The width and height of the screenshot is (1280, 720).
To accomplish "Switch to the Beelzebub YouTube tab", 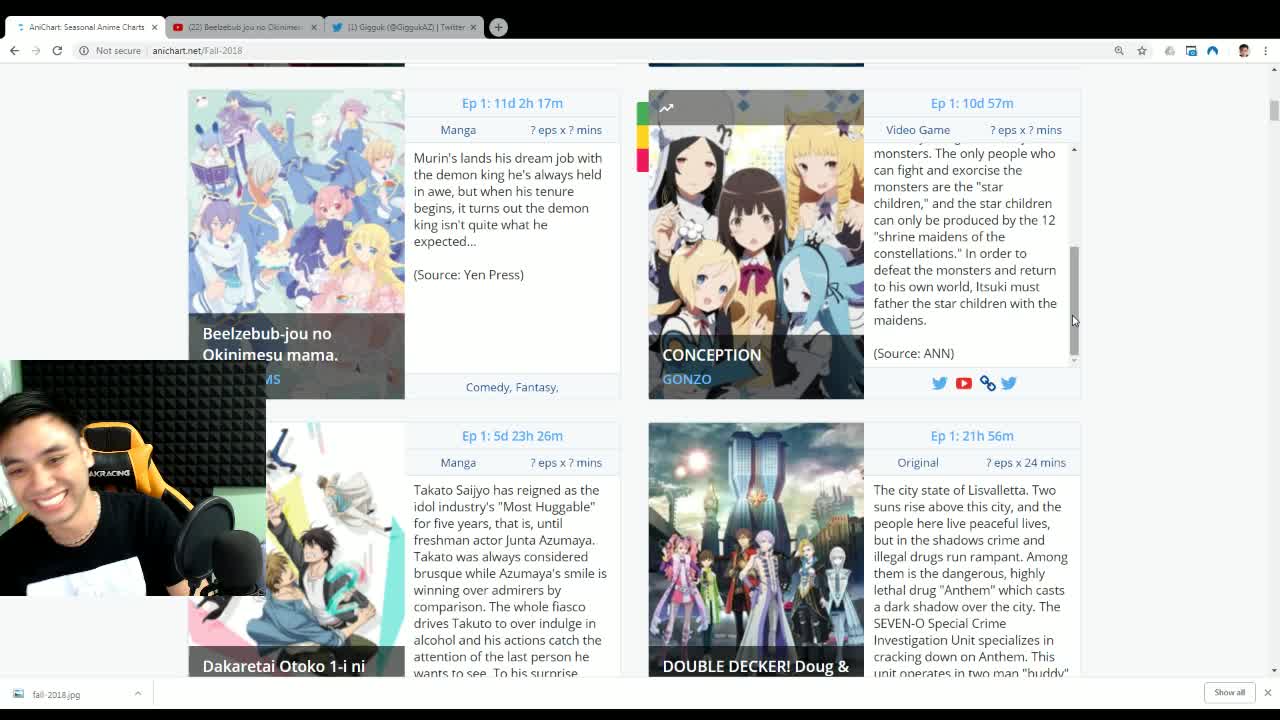I will click(244, 27).
